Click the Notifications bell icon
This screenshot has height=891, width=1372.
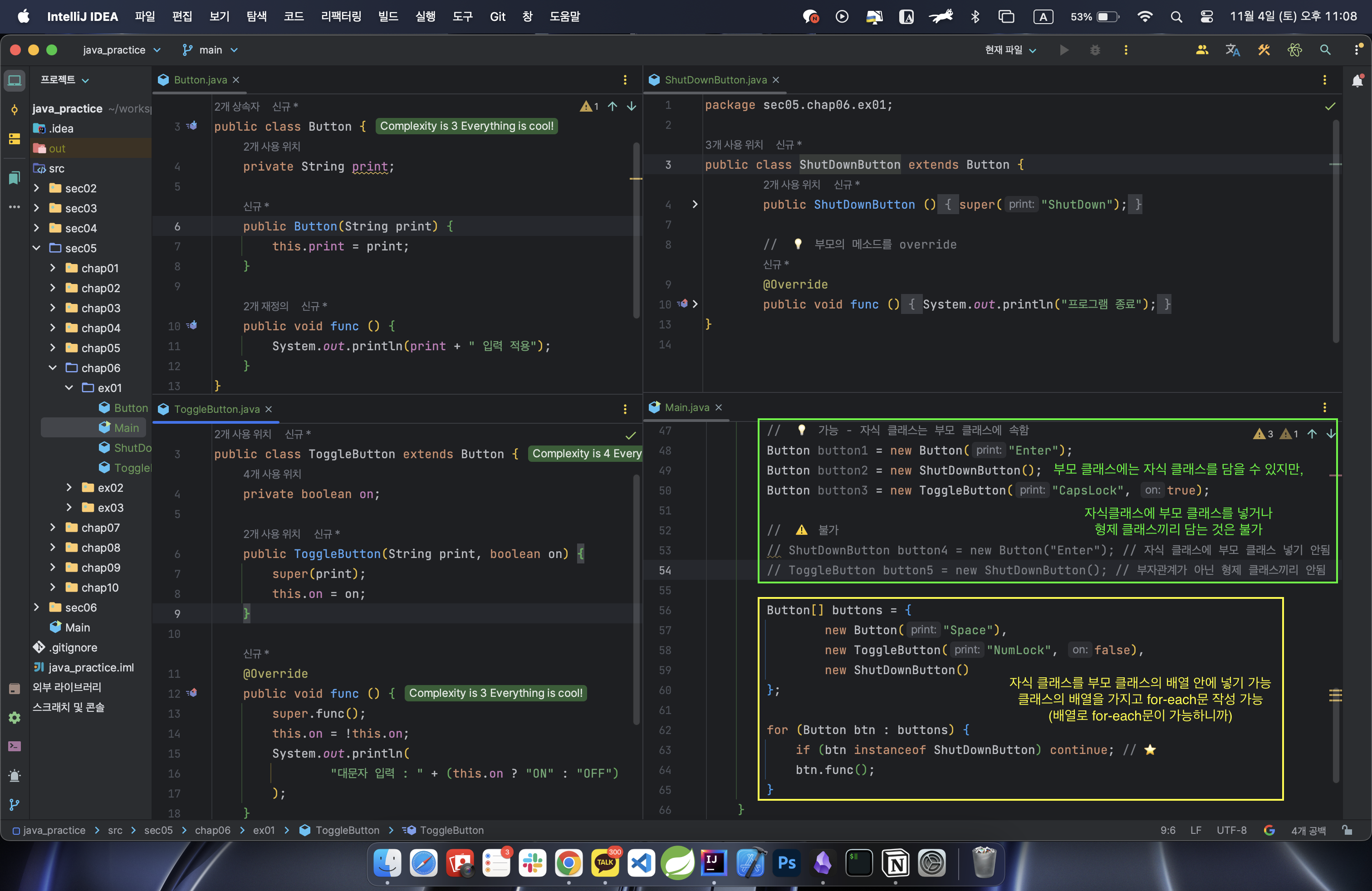1357,81
